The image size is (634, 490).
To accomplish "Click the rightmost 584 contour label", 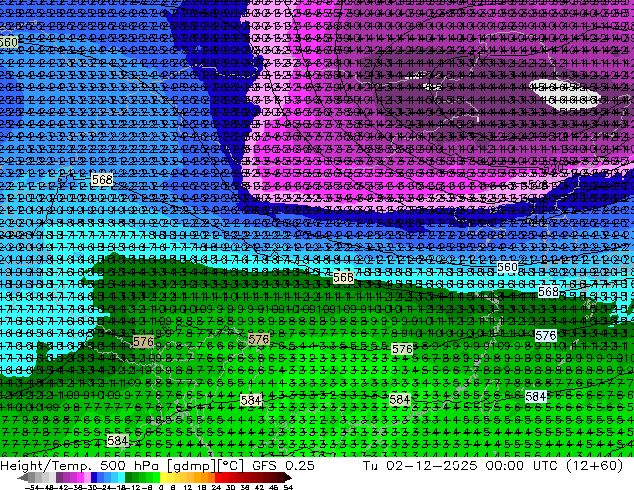I will coord(536,397).
